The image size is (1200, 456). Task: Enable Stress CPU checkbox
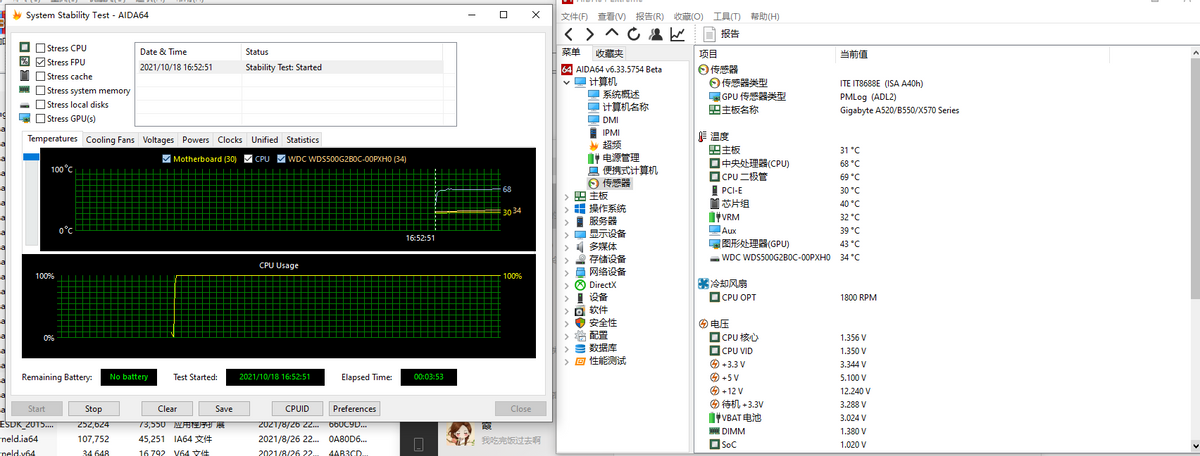coord(40,48)
